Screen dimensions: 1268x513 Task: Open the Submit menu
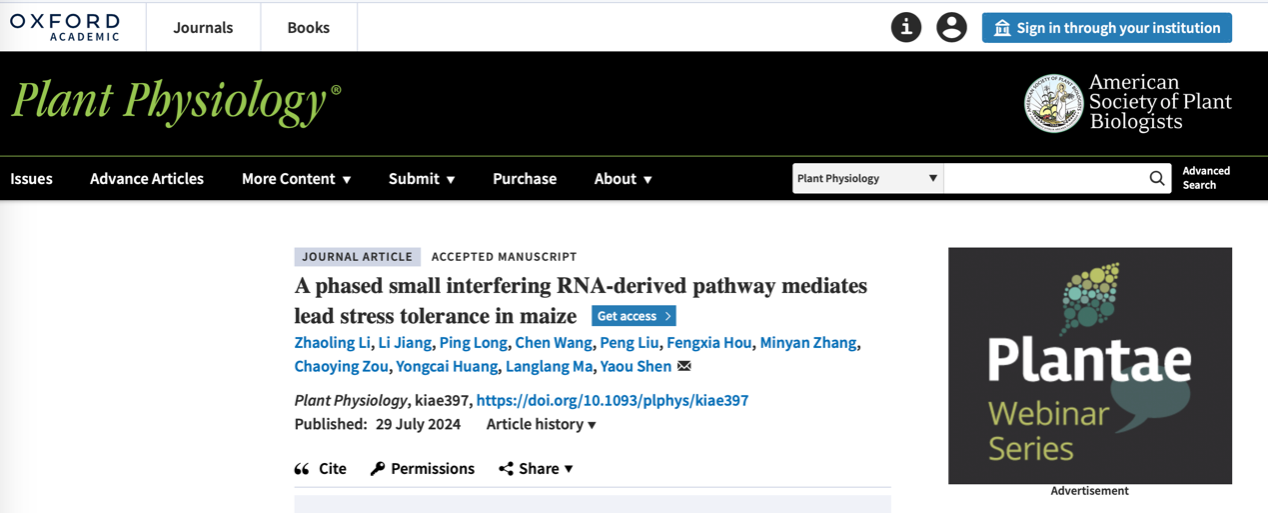point(421,179)
